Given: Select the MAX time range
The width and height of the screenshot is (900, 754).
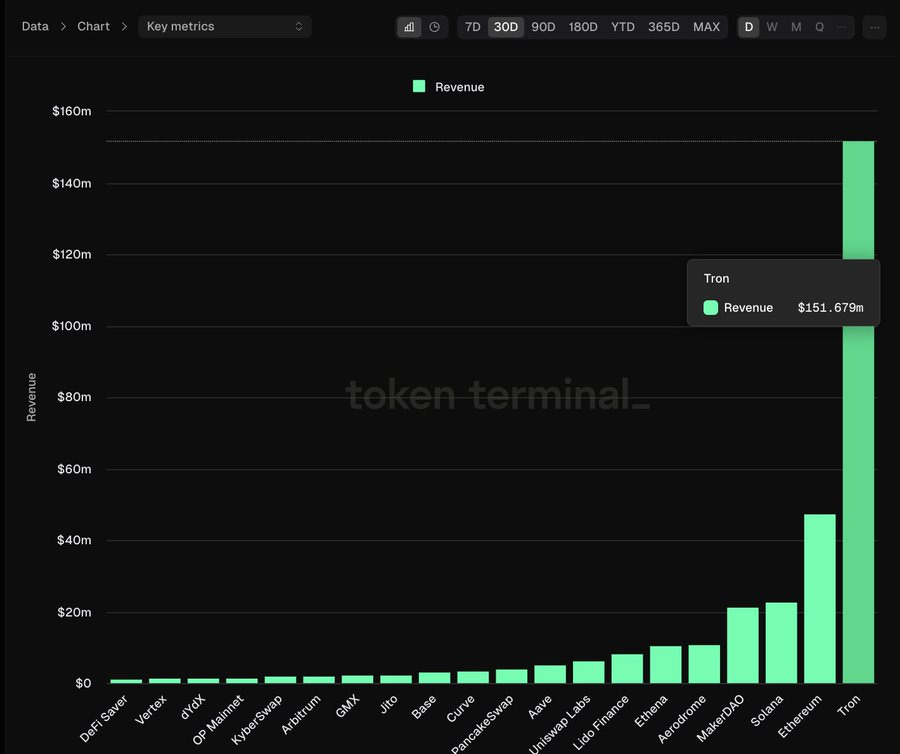Looking at the screenshot, I should [706, 27].
